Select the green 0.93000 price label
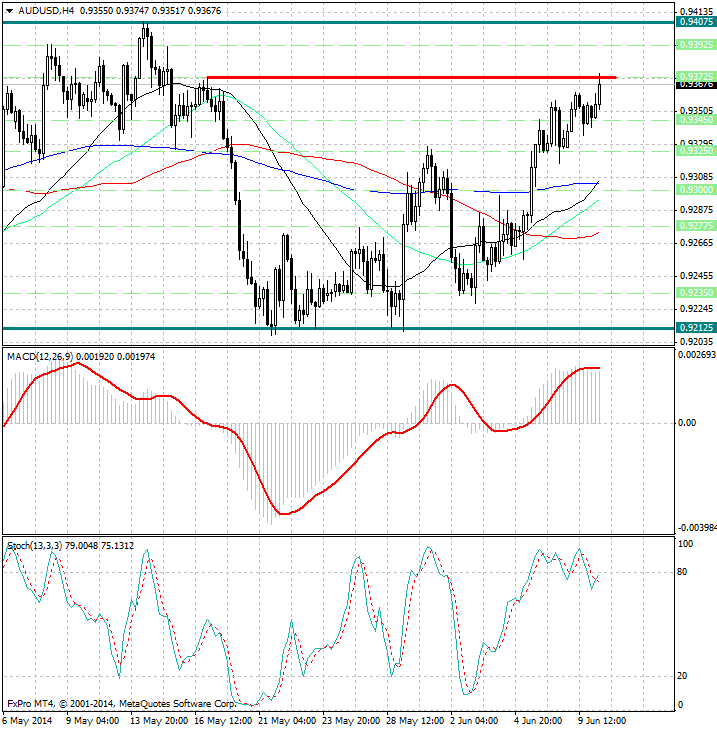Screen dimensions: 717x729 [x=695, y=189]
